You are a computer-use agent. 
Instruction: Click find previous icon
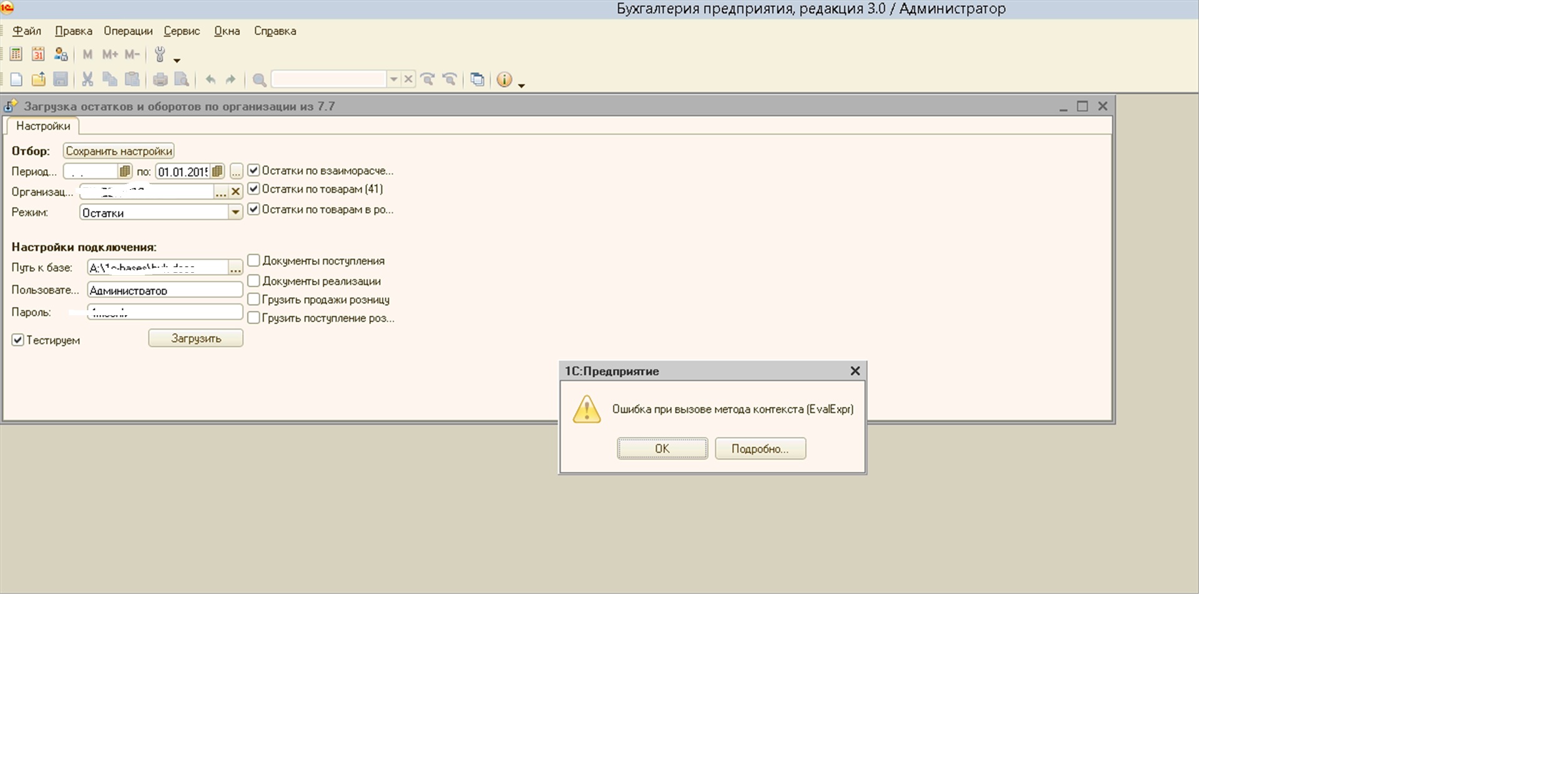point(449,79)
